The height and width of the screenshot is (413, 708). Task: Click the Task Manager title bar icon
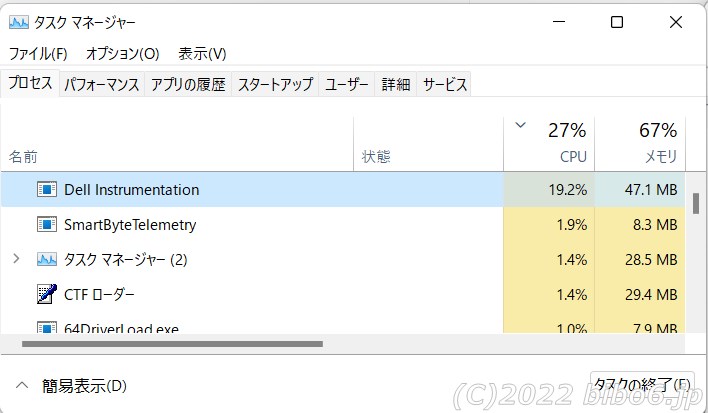point(19,22)
